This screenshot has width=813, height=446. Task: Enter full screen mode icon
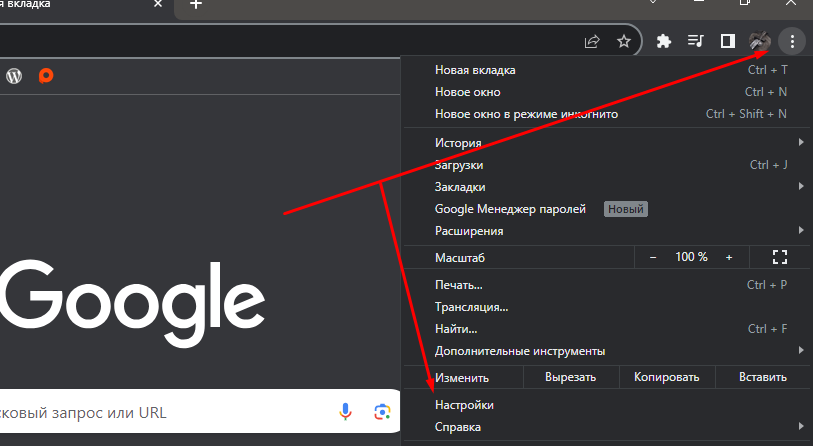pyautogui.click(x=780, y=257)
